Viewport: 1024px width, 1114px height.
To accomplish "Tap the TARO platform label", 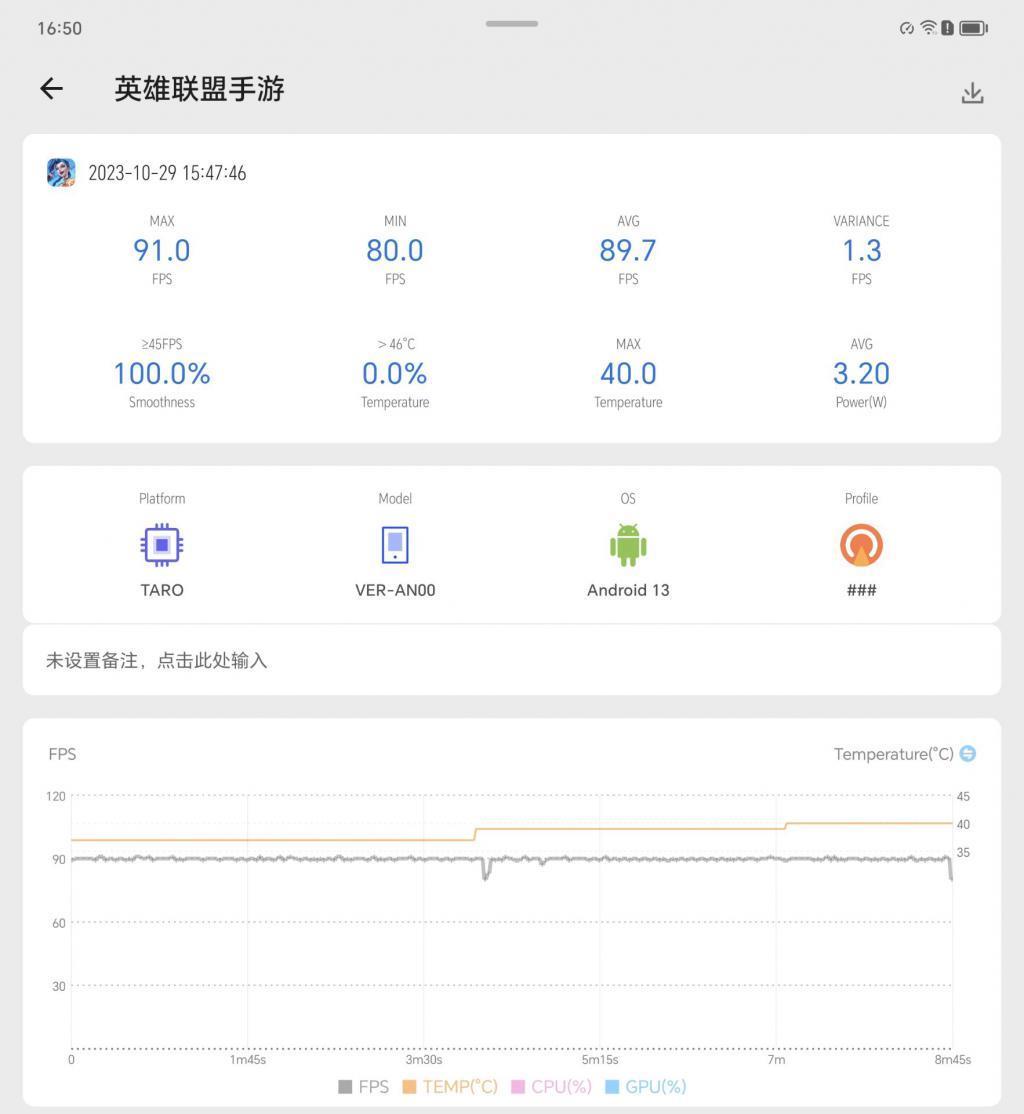I will tap(162, 590).
